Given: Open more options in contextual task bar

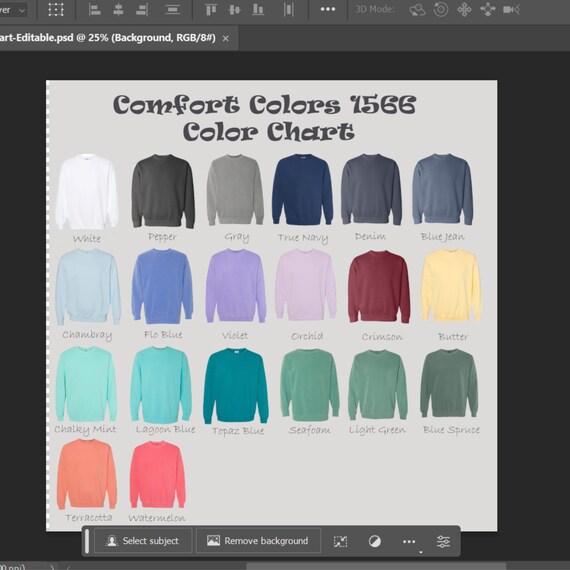Looking at the screenshot, I should click(409, 542).
